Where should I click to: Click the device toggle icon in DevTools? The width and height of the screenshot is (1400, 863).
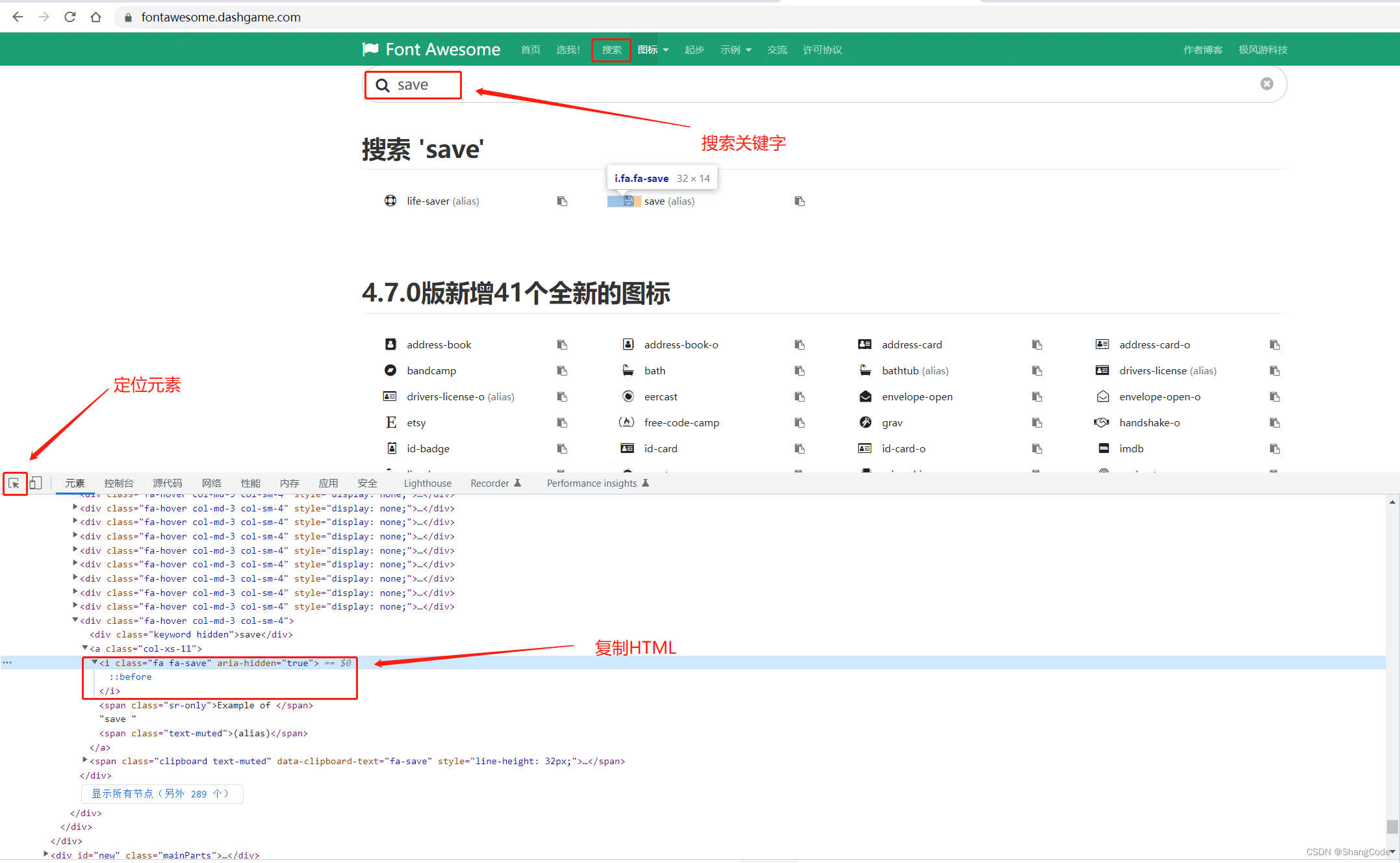click(x=36, y=484)
